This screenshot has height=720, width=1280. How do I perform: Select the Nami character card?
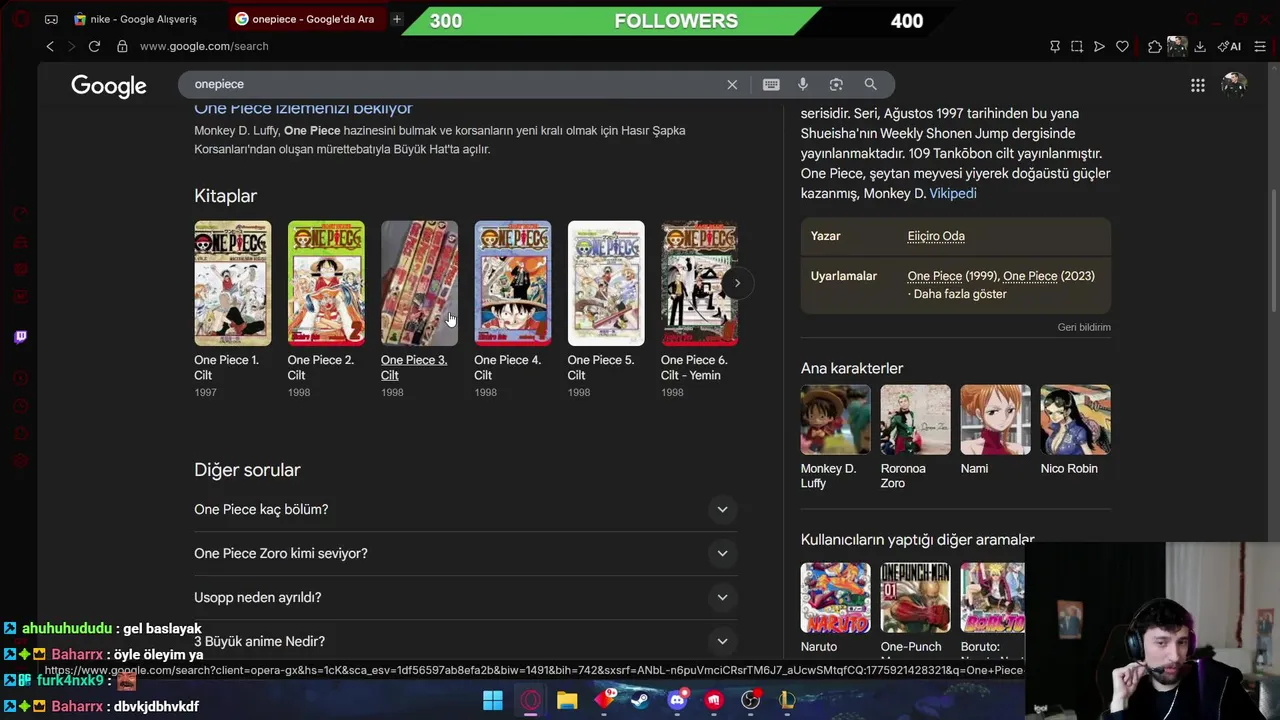pyautogui.click(x=995, y=430)
